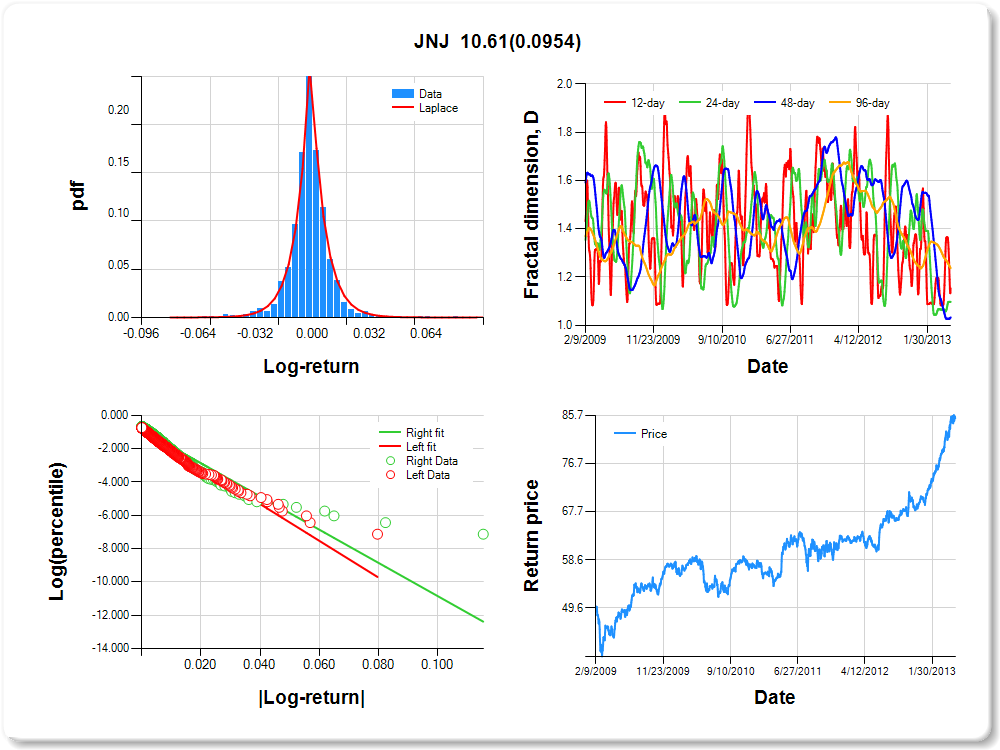Click 1/30/2013 date under price chart

click(x=932, y=671)
